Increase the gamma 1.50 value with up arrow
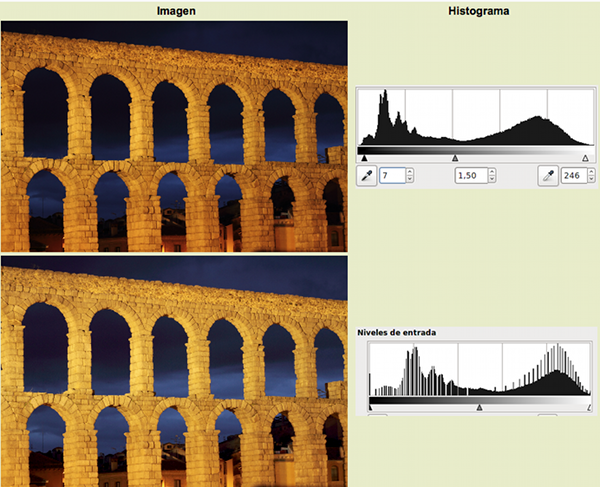Image resolution: width=600 pixels, height=487 pixels. [x=492, y=172]
